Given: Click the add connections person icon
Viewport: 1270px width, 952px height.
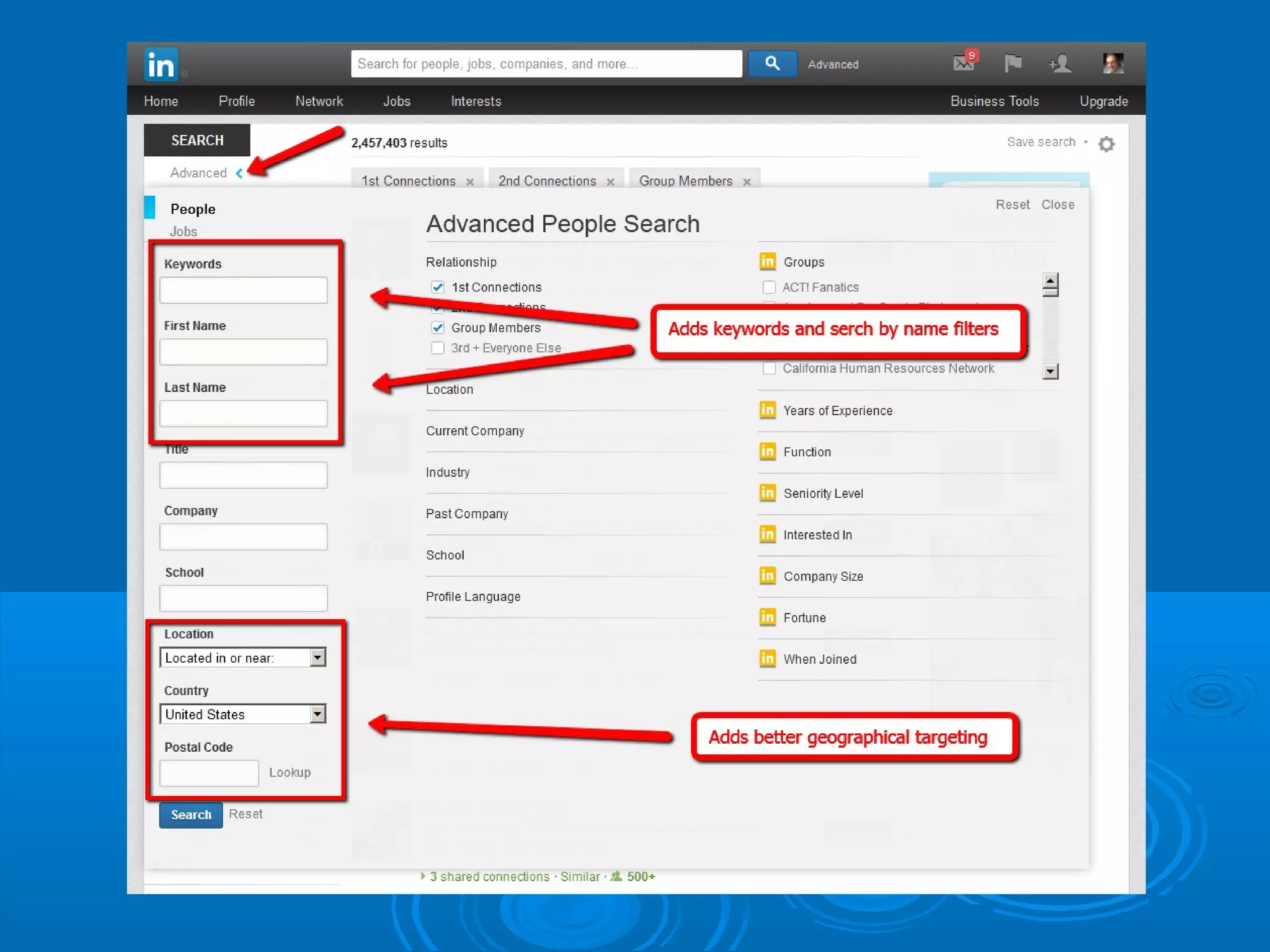Looking at the screenshot, I should point(1060,63).
